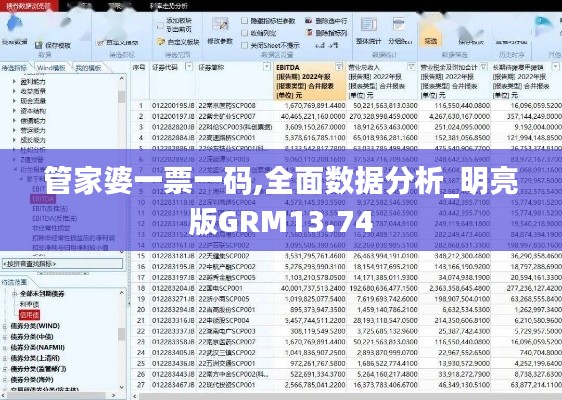Select the 利率债 tree item
Screen dimensions: 562x400
point(29,304)
